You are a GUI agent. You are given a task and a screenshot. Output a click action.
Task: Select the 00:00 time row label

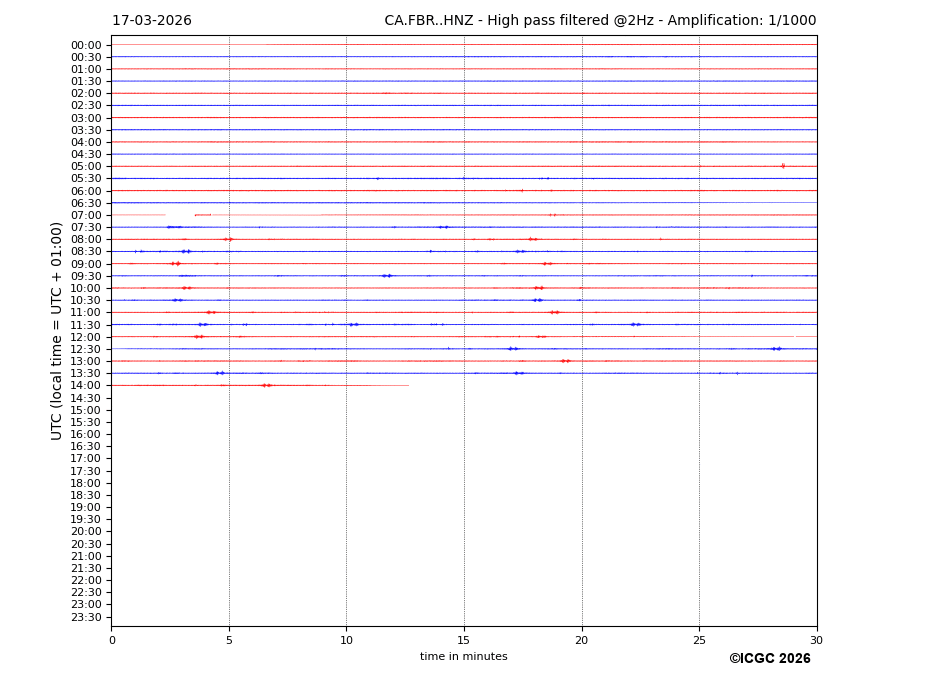(x=86, y=45)
